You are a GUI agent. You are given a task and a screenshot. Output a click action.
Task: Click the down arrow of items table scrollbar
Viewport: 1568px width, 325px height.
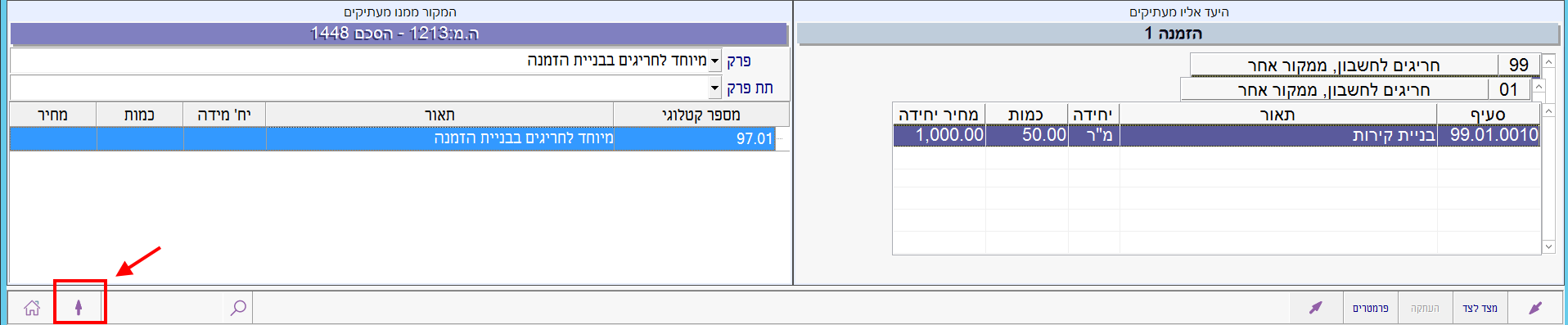pos(1548,246)
